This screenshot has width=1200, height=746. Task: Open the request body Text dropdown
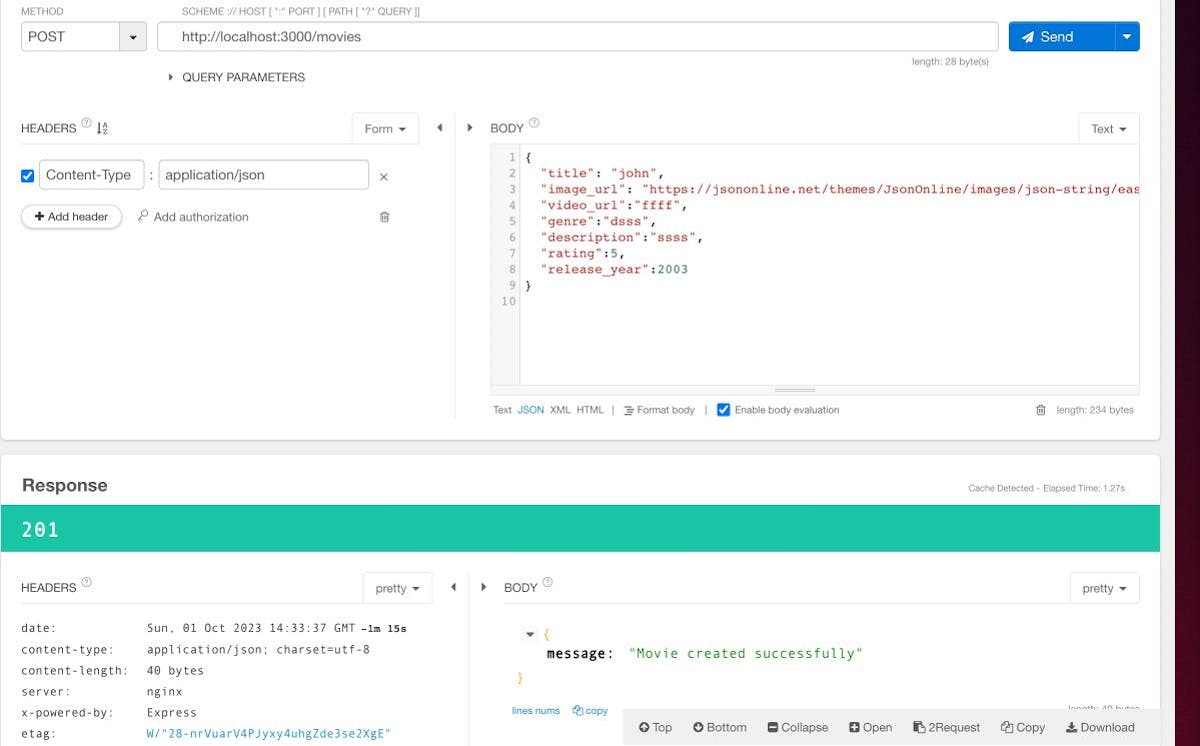(1108, 129)
